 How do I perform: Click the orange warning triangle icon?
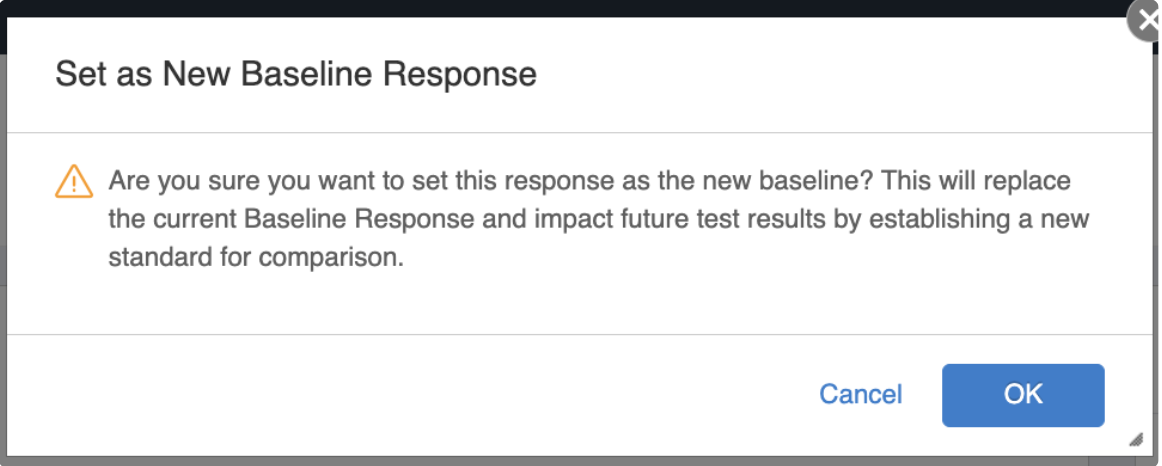click(x=74, y=182)
